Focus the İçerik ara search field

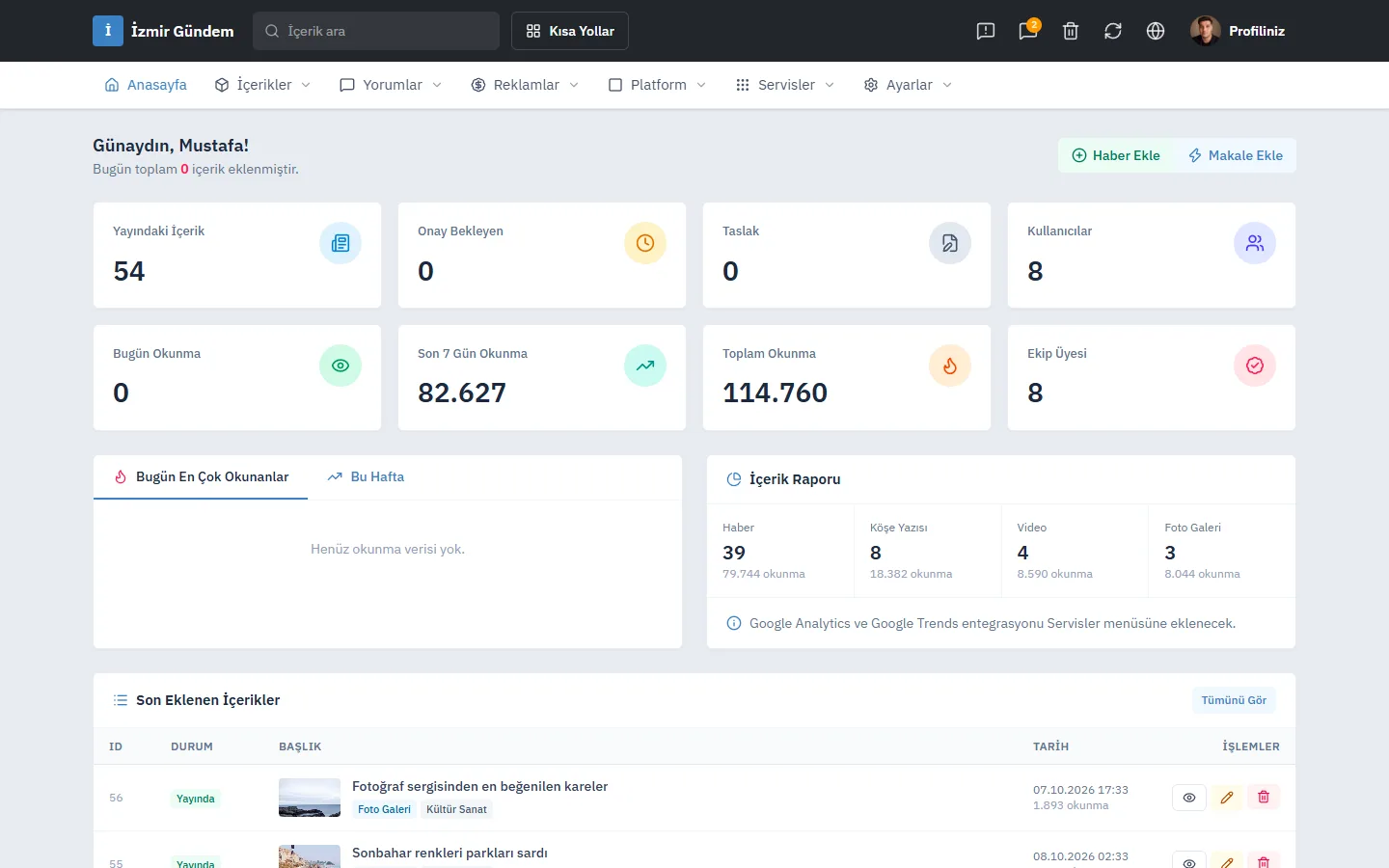point(376,31)
